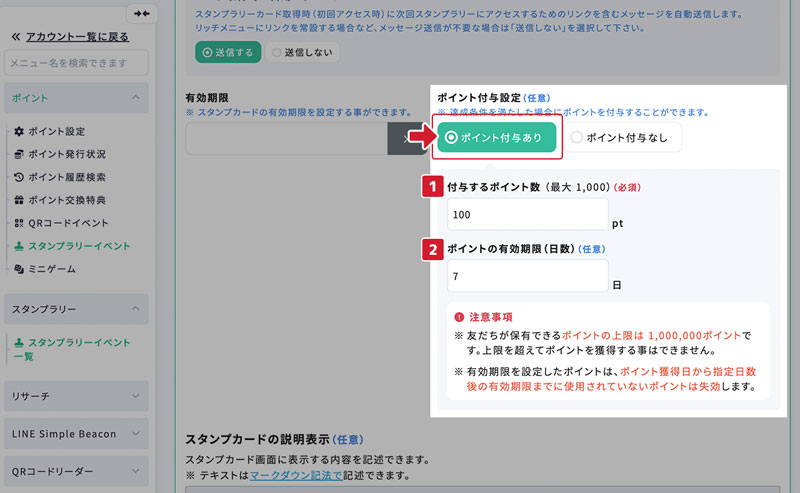Expand the QRコードリーダー section

pyautogui.click(x=135, y=471)
